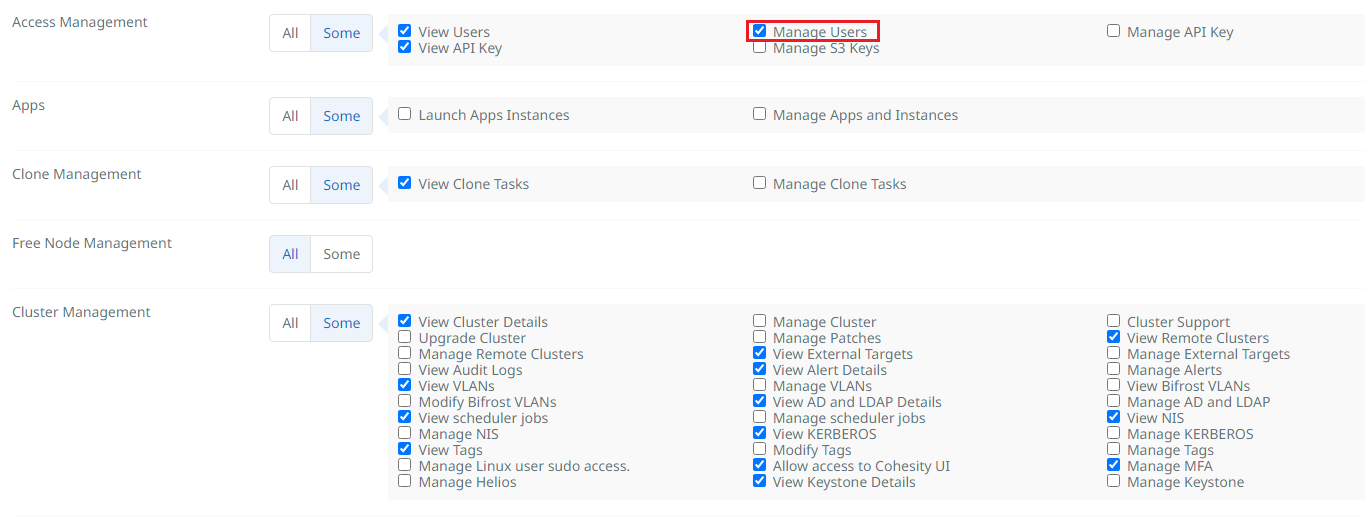Image resolution: width=1365 pixels, height=517 pixels.
Task: Check the Manage Apps and Instances checkbox
Action: pyautogui.click(x=759, y=114)
